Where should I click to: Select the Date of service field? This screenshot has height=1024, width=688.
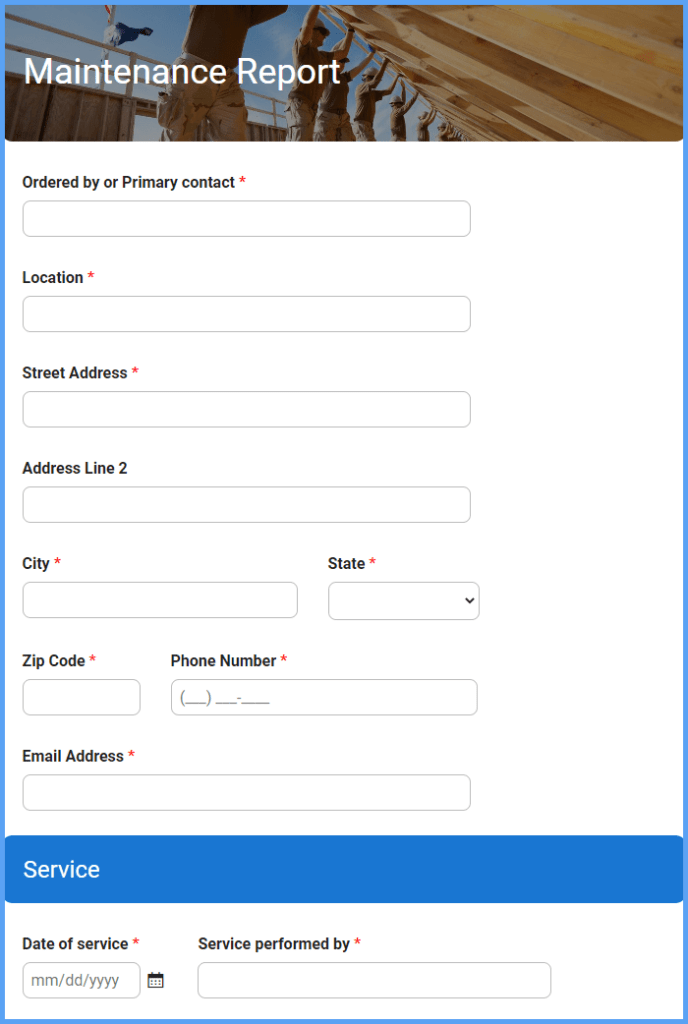tap(75, 980)
